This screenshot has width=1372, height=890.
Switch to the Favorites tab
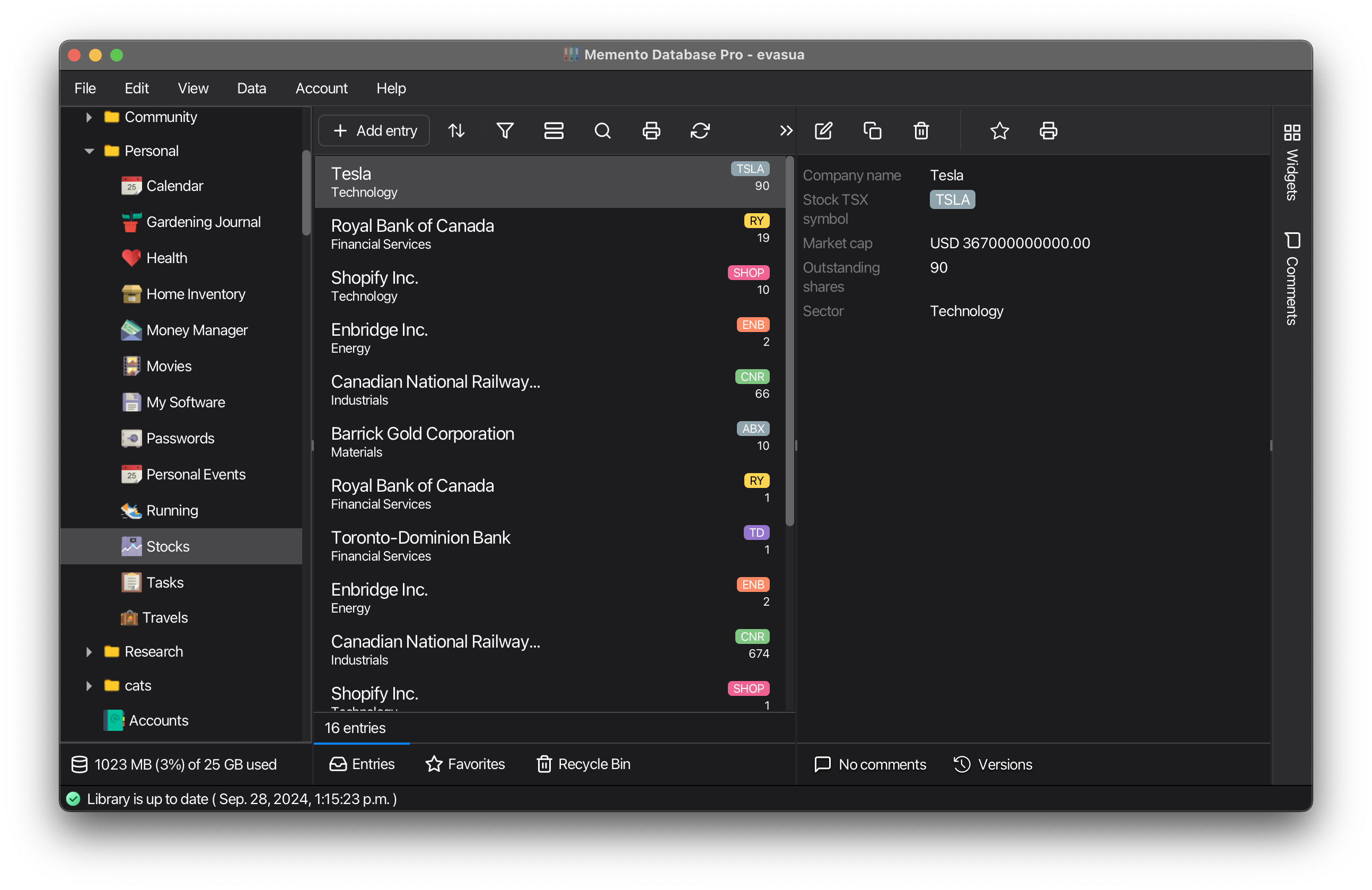(x=466, y=764)
